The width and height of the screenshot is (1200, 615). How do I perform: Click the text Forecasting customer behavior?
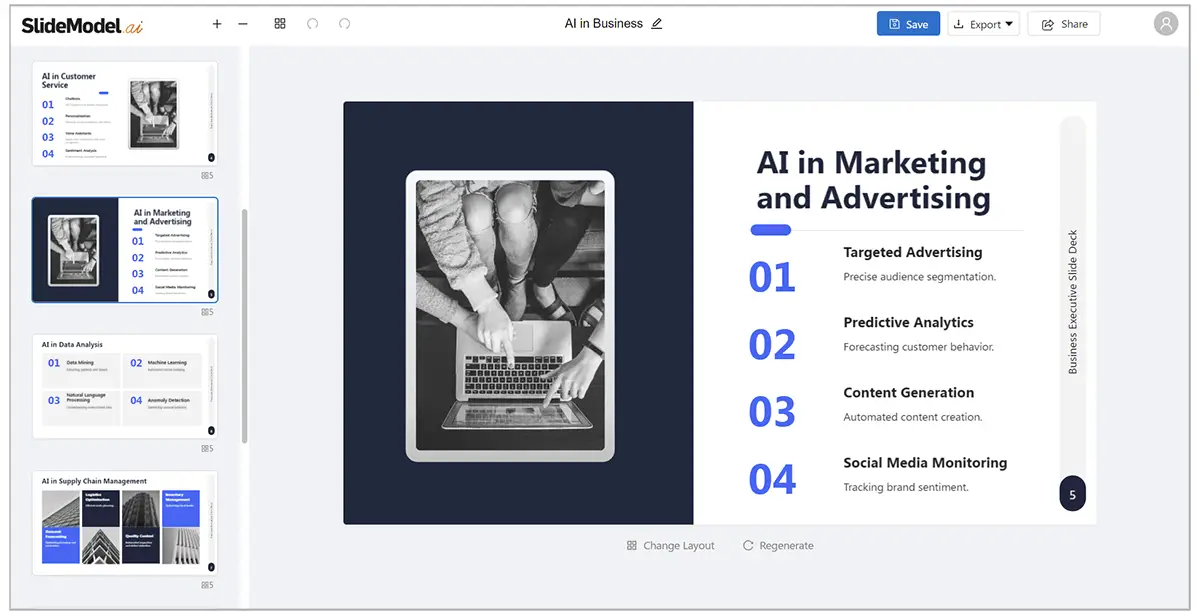[x=918, y=347]
